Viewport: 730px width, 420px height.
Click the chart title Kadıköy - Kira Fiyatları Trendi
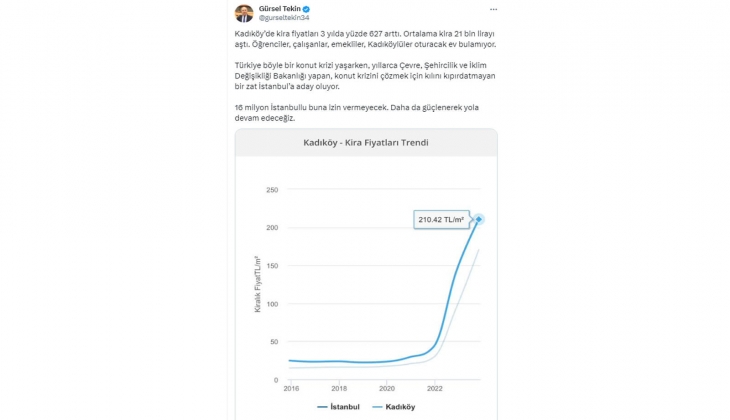coord(365,143)
